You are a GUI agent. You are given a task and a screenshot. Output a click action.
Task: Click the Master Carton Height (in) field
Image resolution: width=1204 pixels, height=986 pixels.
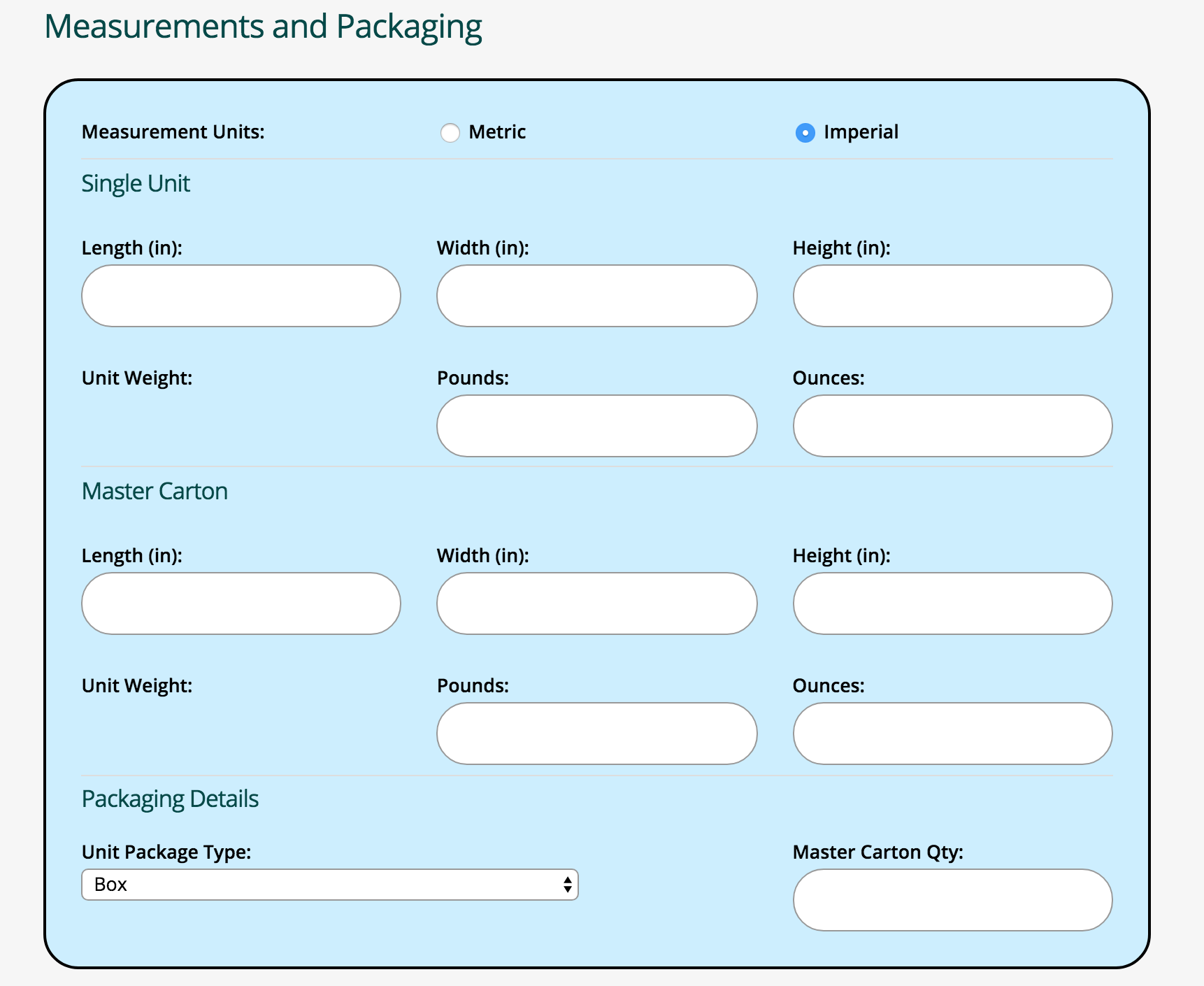pos(953,603)
